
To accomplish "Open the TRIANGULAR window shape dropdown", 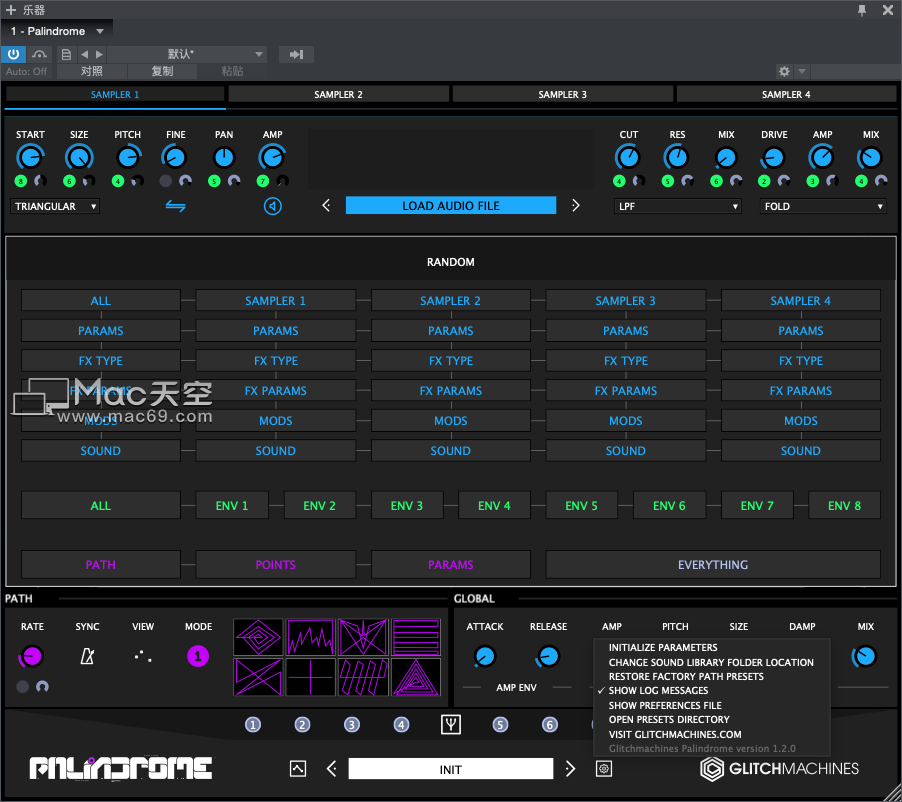I will (55, 206).
